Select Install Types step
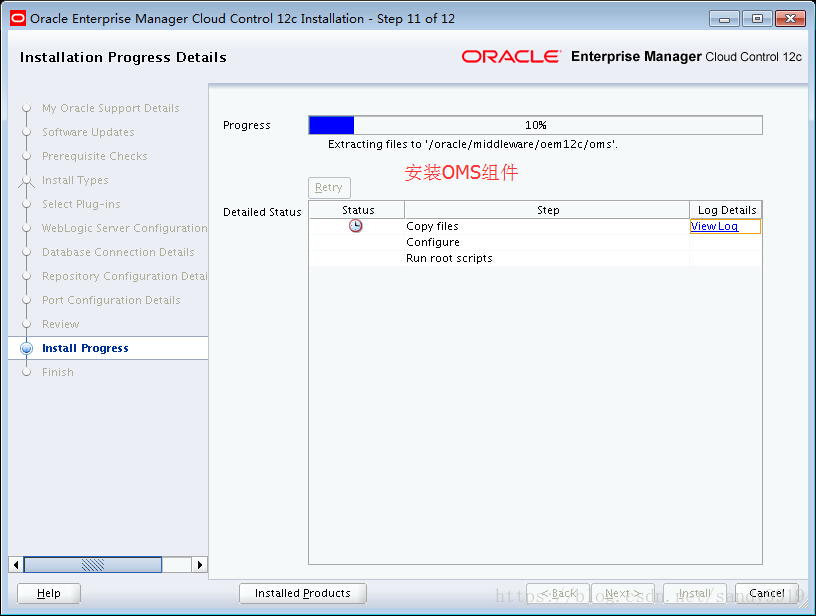 click(x=75, y=180)
